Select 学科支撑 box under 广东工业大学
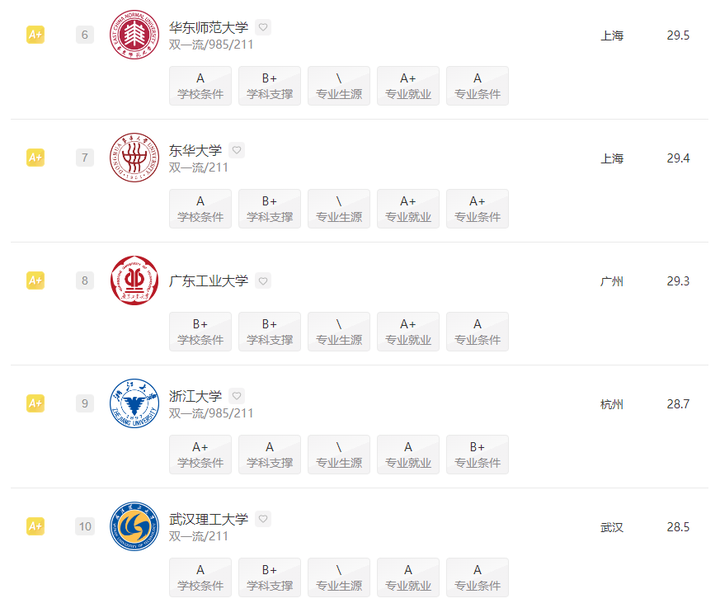 270,332
